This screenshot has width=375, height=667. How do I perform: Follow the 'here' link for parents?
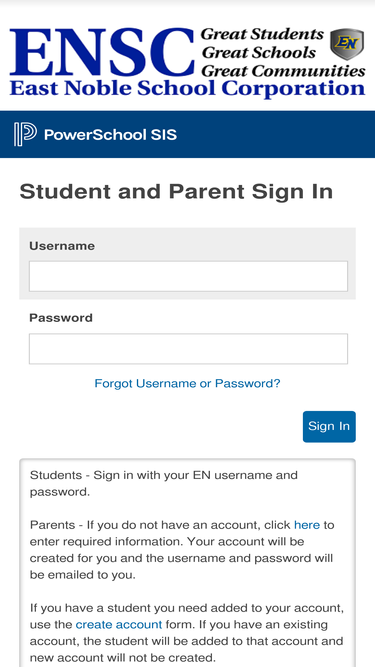pyautogui.click(x=307, y=525)
